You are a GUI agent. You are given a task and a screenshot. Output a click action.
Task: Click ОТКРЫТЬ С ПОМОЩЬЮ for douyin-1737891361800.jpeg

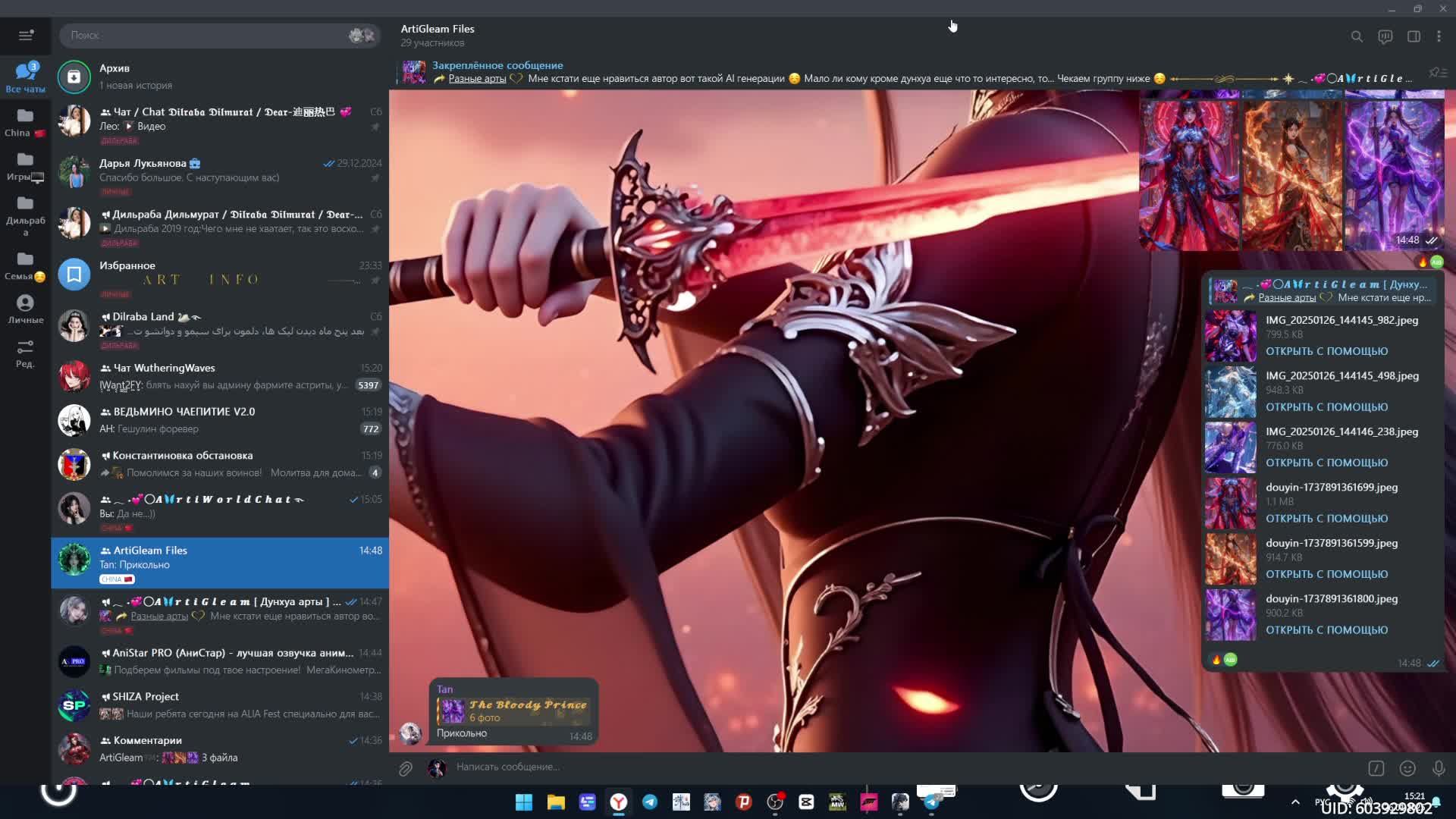click(x=1326, y=630)
